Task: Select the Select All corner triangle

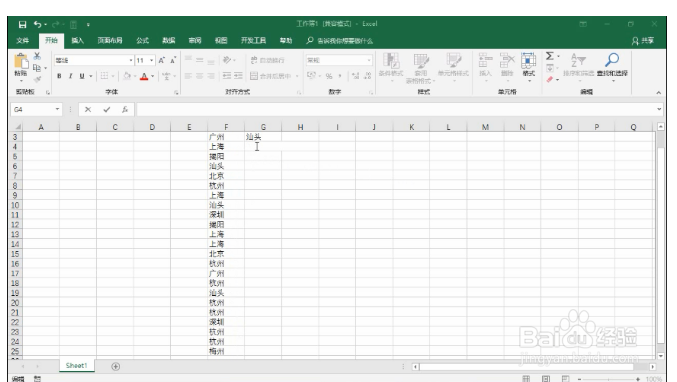Action: 18,127
